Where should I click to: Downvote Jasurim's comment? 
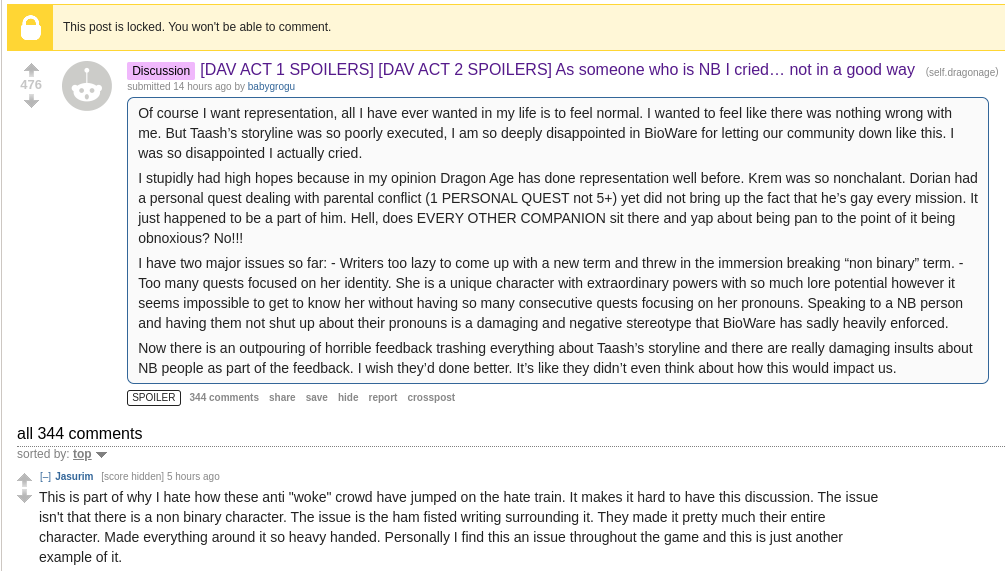coord(24,496)
